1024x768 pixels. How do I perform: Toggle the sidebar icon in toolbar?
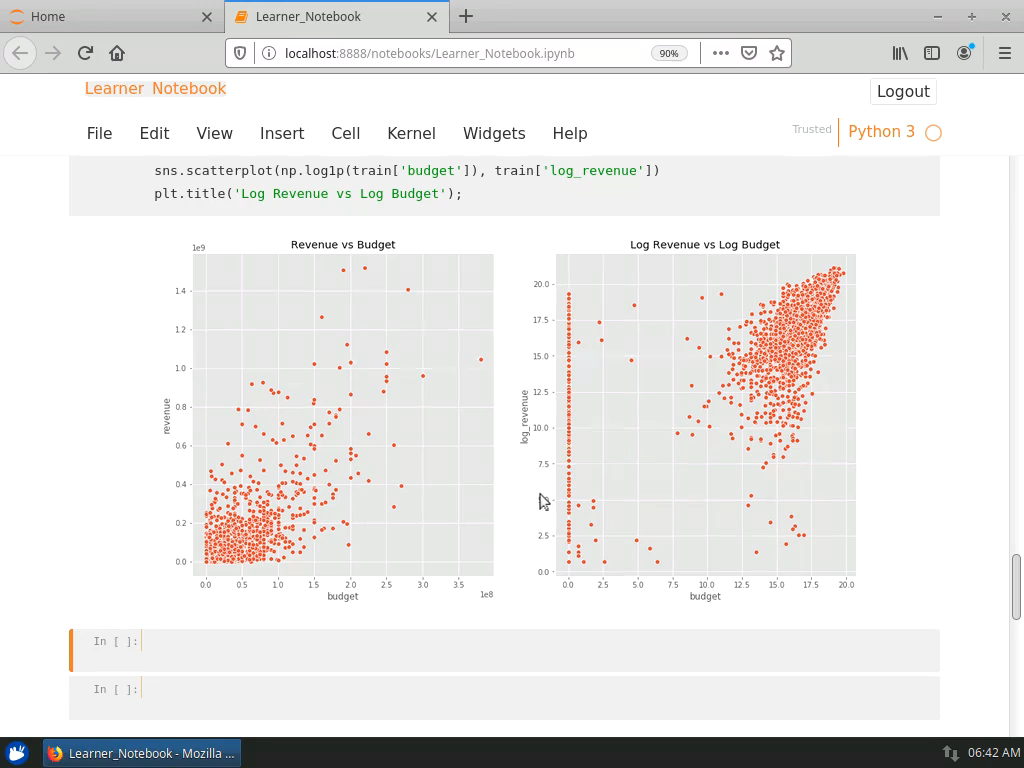click(x=932, y=53)
